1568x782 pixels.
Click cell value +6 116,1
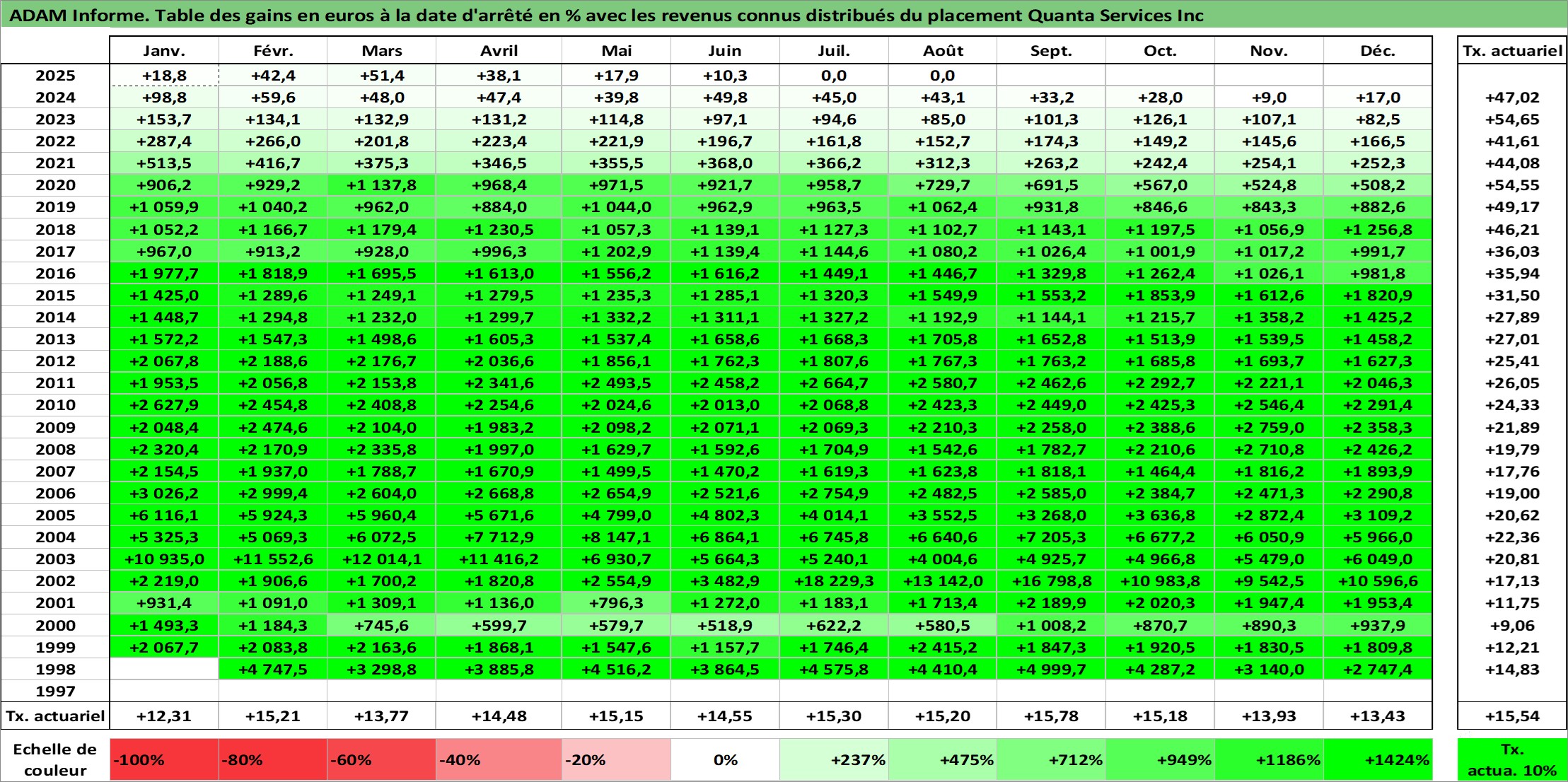pyautogui.click(x=164, y=515)
